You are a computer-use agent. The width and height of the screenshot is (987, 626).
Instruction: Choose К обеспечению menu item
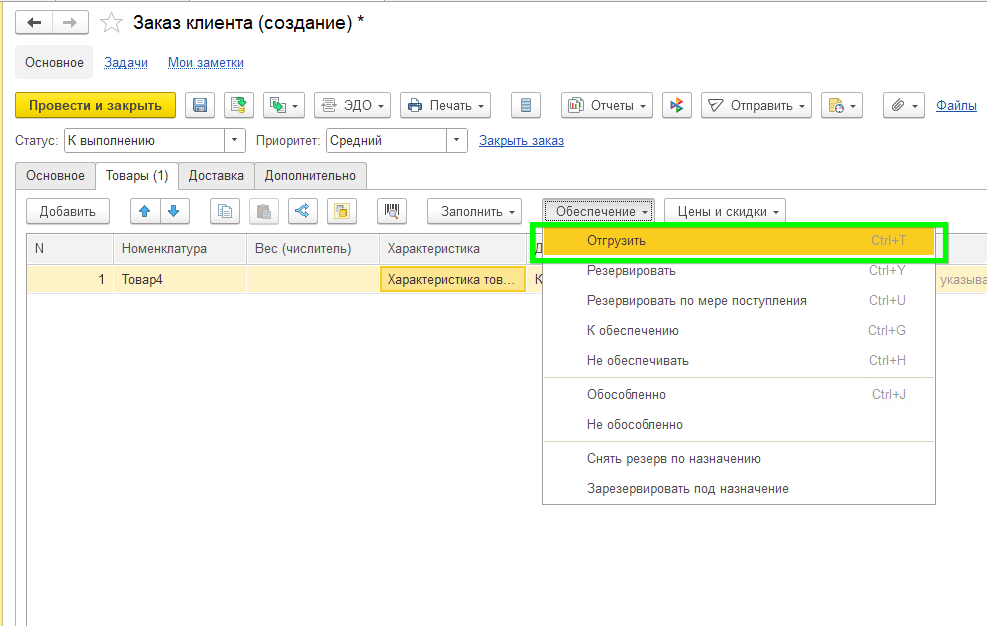(x=739, y=331)
